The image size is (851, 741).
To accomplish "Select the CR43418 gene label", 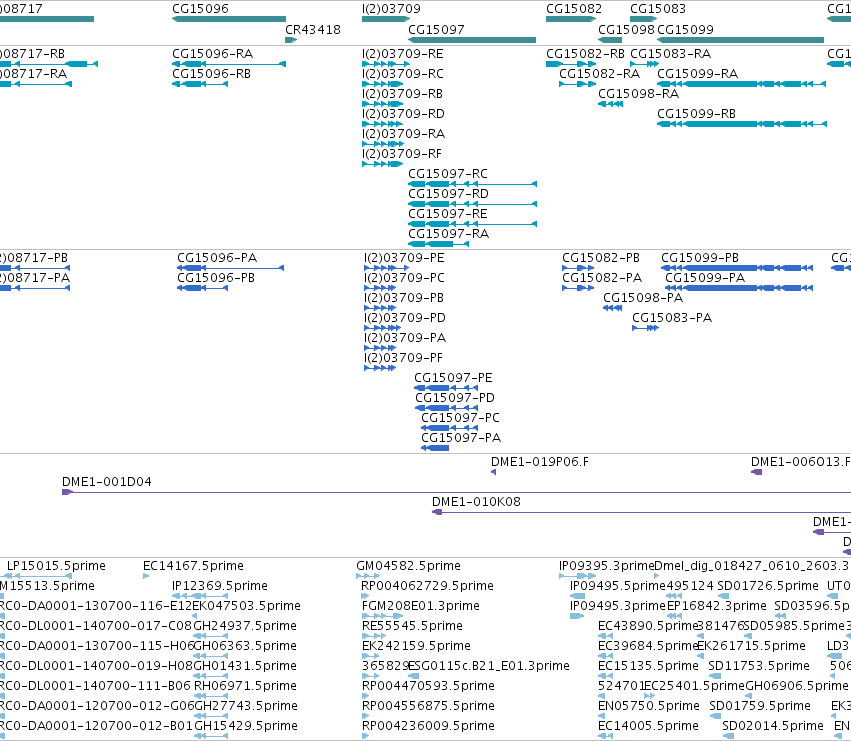I will point(313,30).
